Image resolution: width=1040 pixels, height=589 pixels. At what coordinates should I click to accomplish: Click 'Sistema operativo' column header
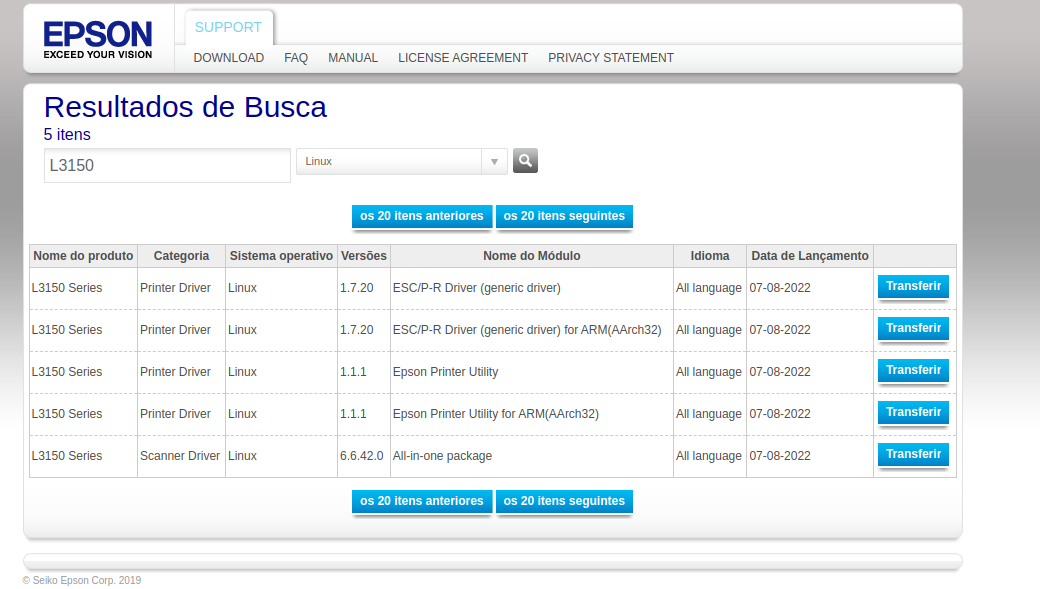coord(281,256)
